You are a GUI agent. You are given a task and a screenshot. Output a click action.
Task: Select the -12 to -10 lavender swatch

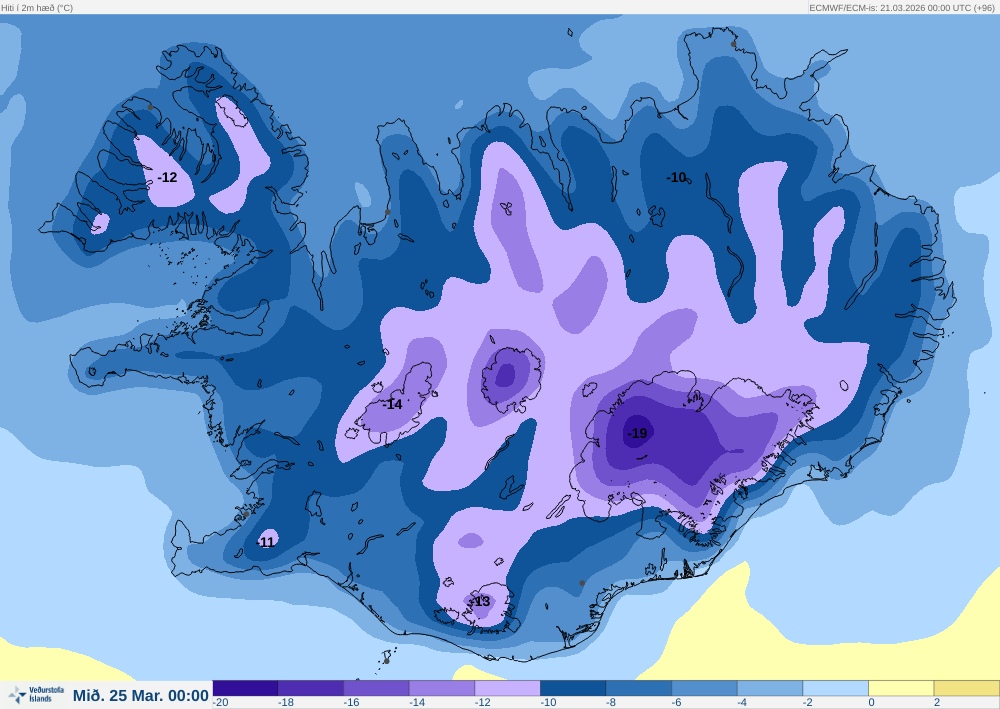tap(508, 688)
